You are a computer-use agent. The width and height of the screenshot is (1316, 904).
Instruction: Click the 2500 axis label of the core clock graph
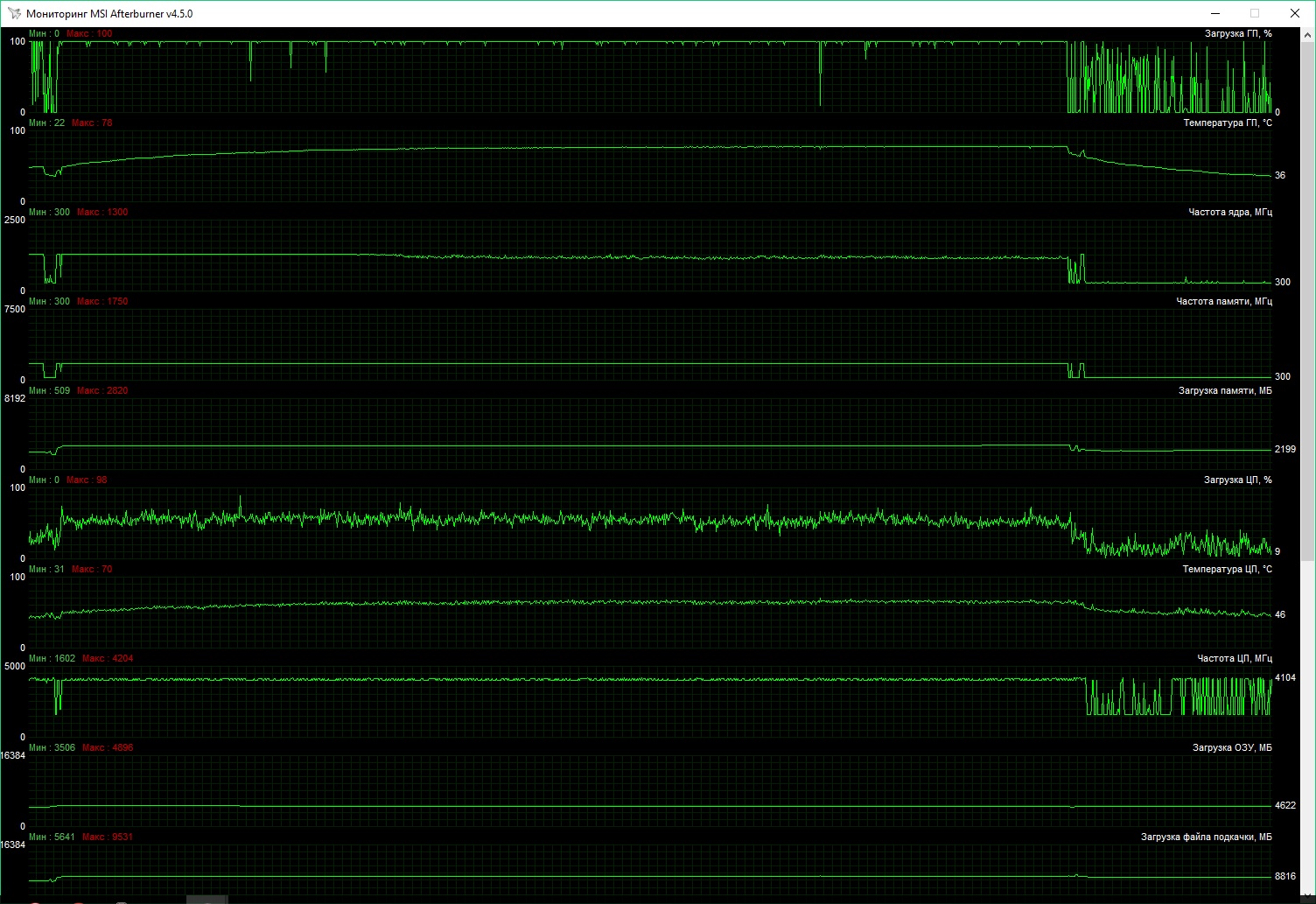[15, 220]
